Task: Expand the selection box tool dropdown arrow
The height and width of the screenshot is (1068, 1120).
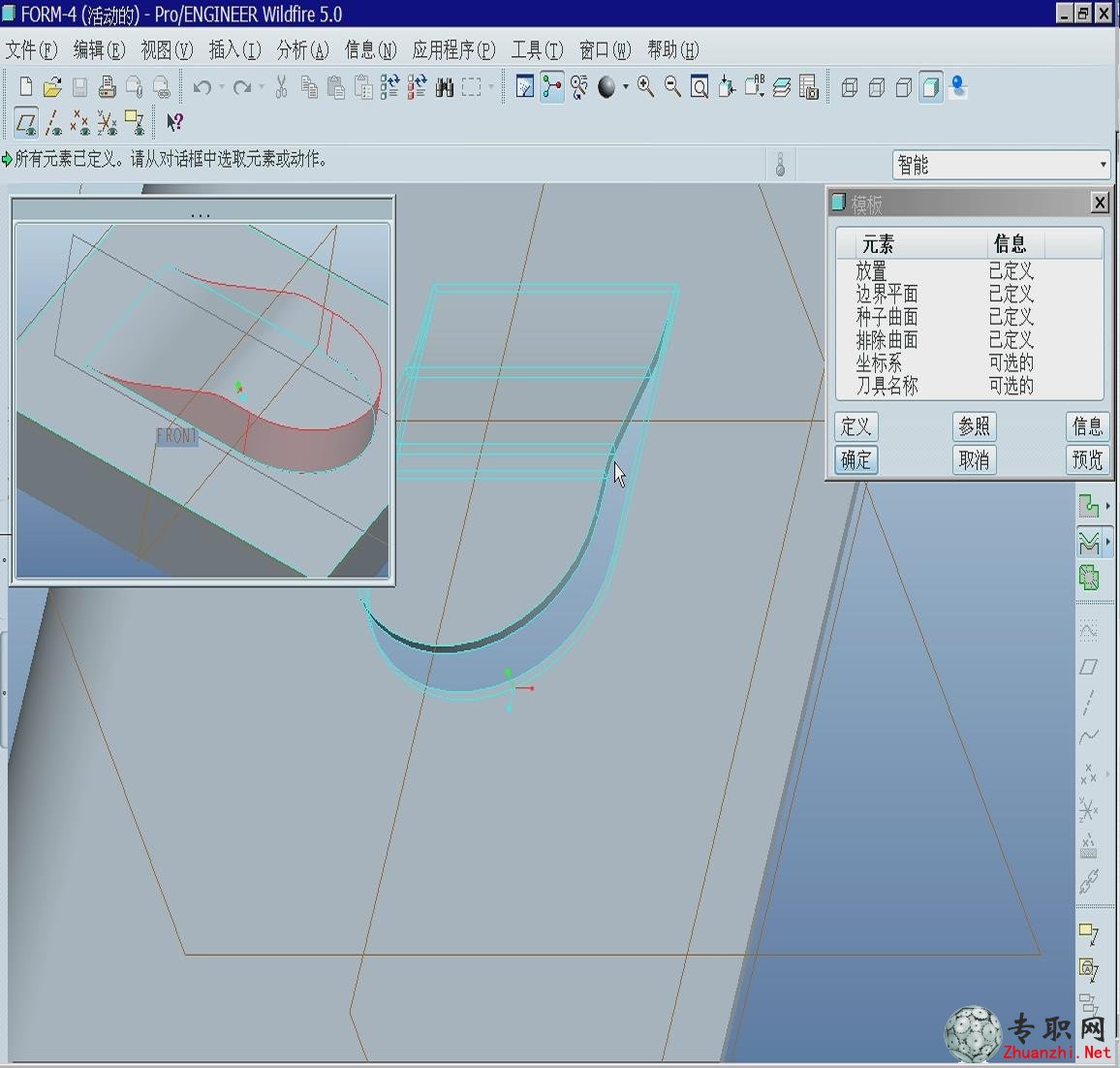Action: coord(490,87)
